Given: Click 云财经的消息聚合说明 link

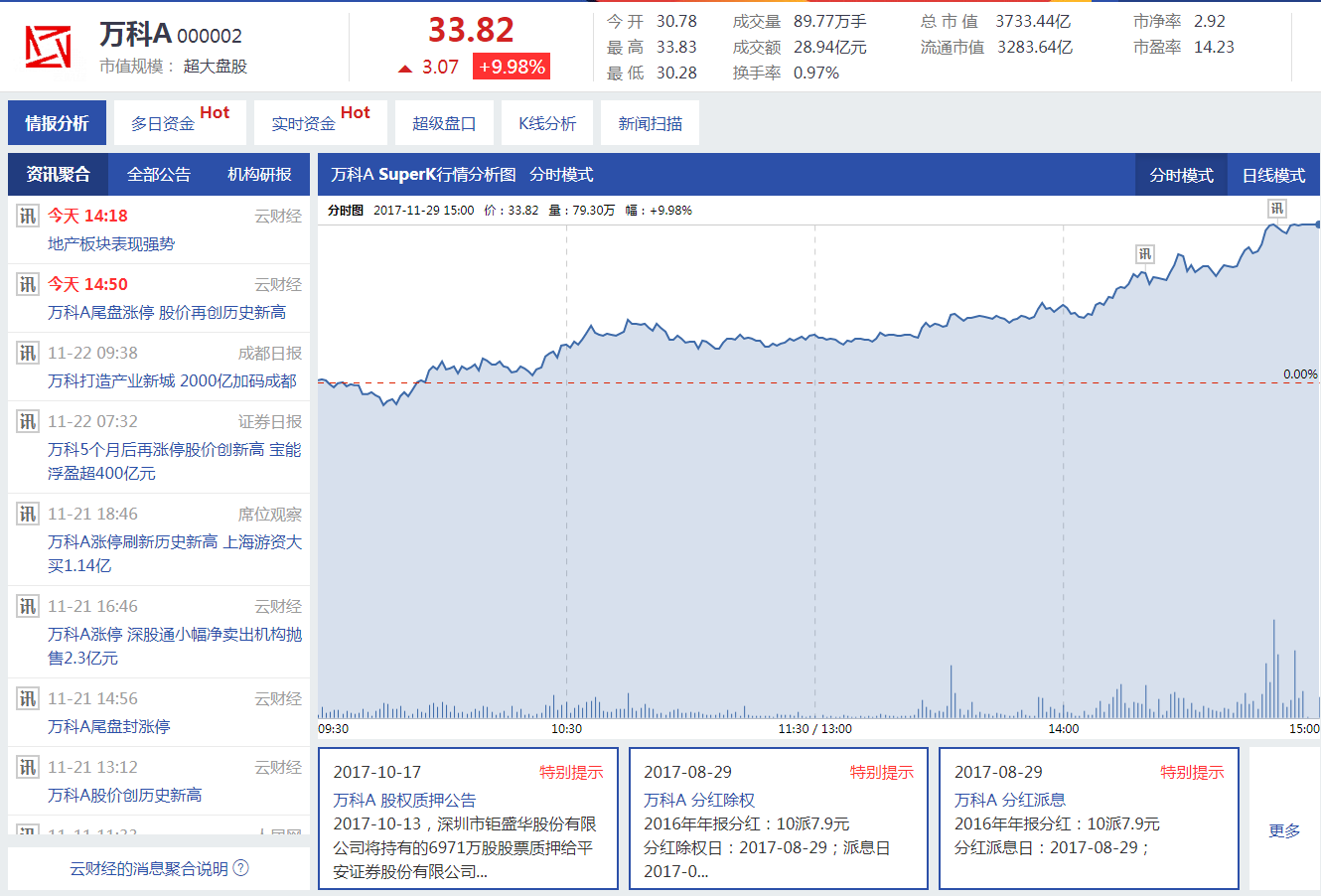Looking at the screenshot, I should [149, 868].
